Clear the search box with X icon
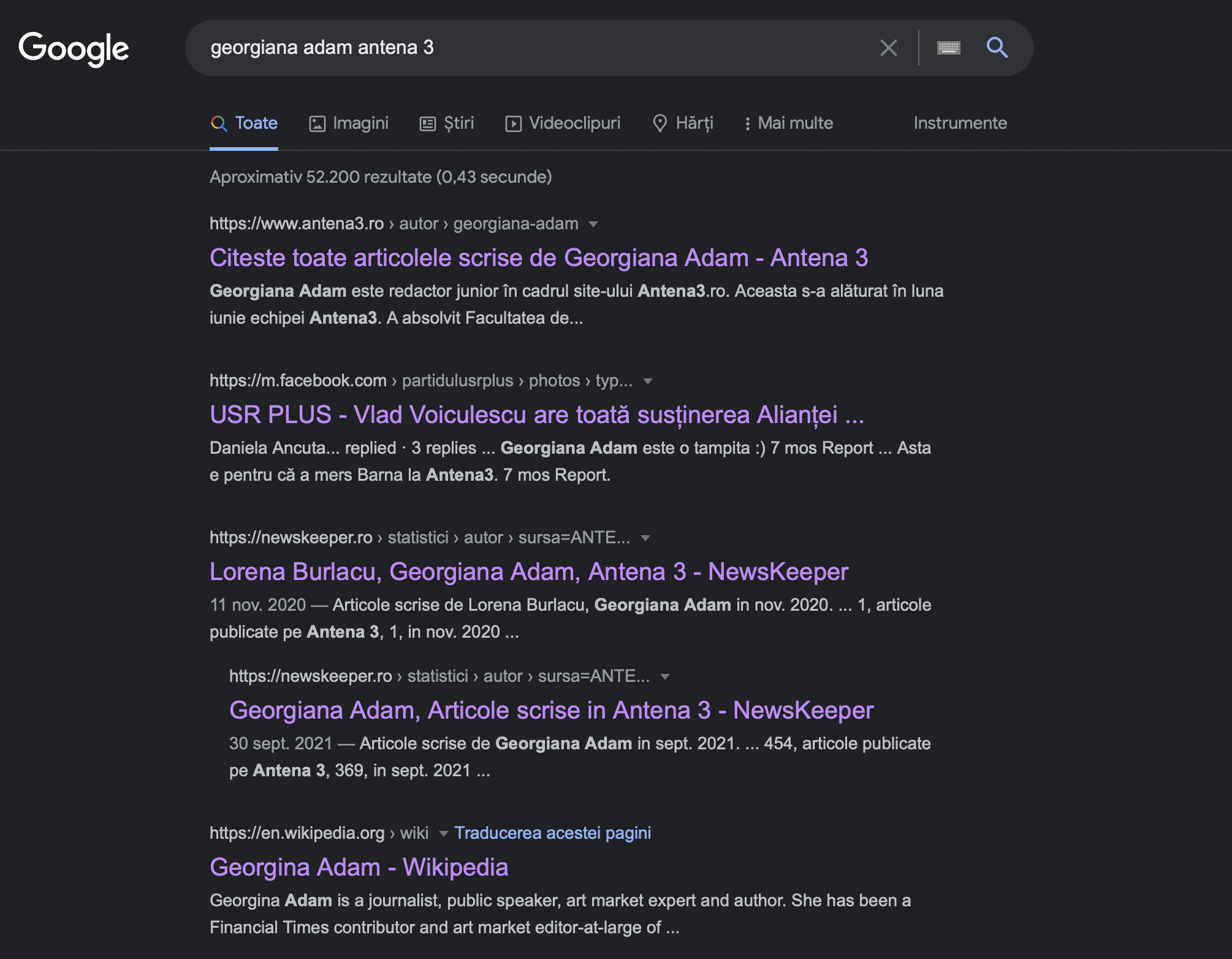Screen dimensions: 1232x959 point(888,48)
